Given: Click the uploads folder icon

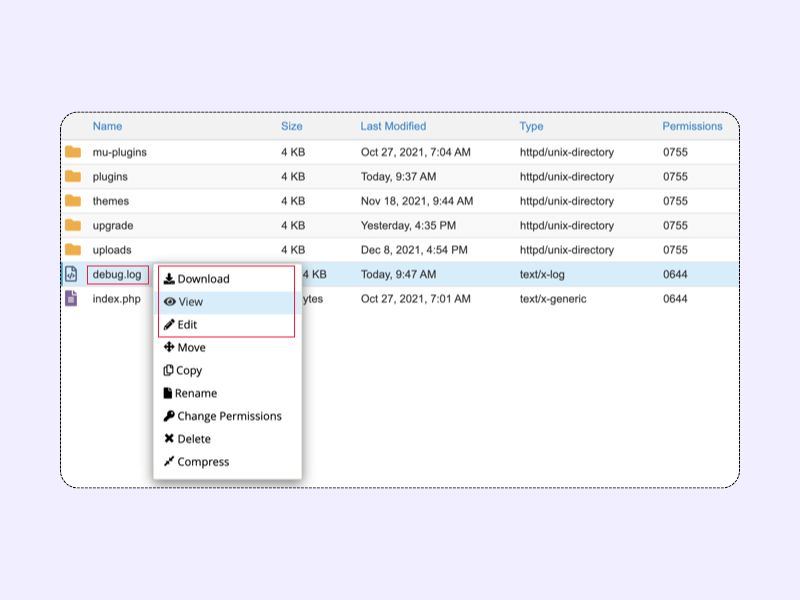Looking at the screenshot, I should tap(73, 249).
